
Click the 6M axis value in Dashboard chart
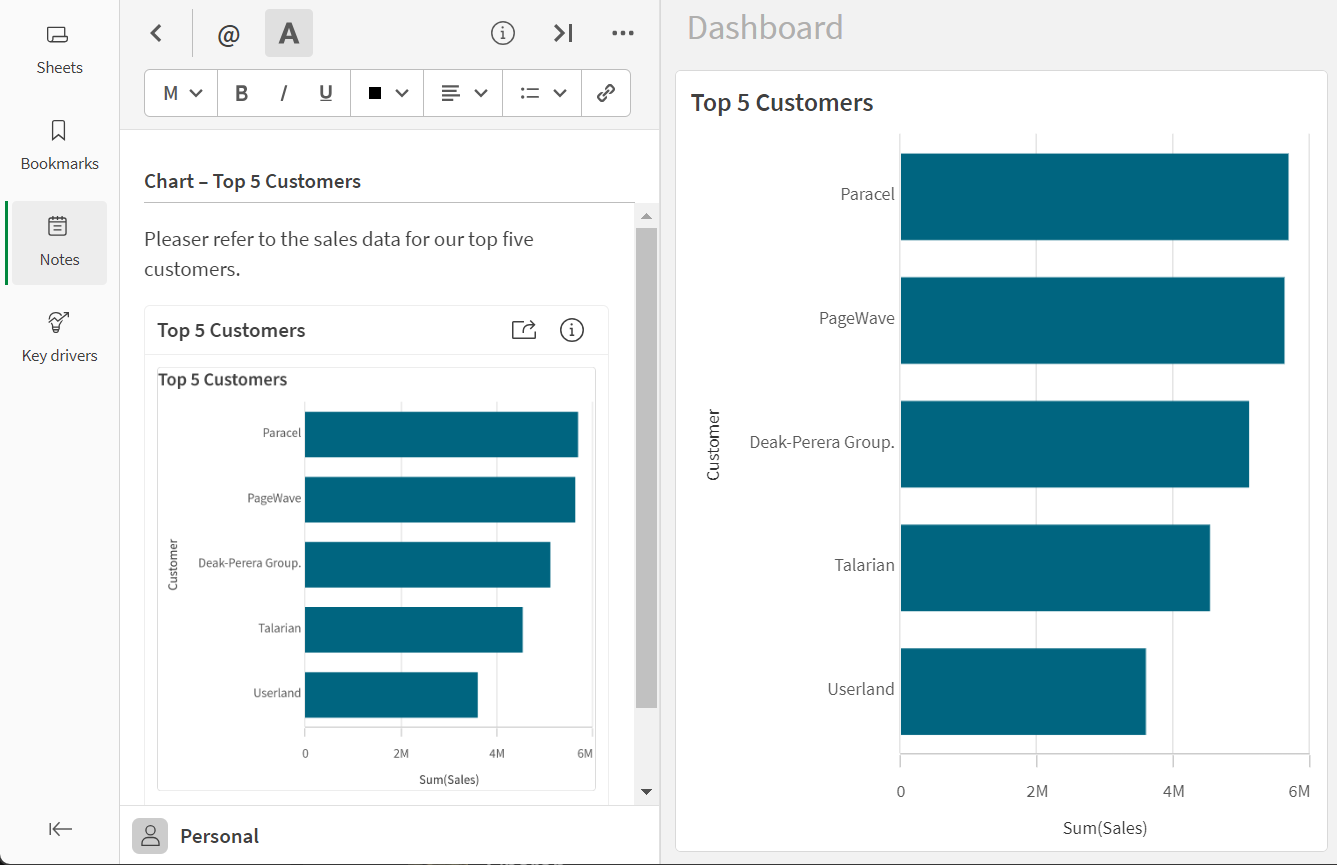[1299, 791]
